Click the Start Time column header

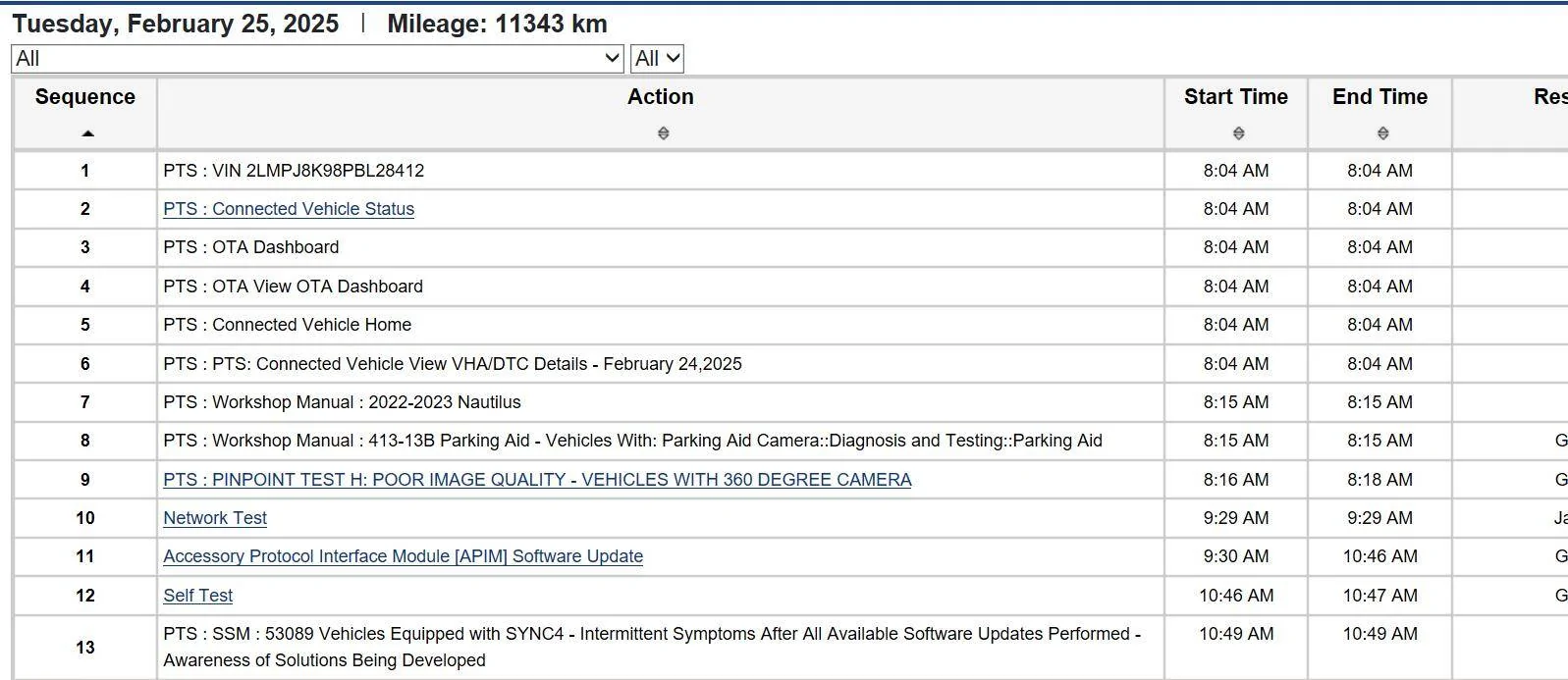(1235, 96)
